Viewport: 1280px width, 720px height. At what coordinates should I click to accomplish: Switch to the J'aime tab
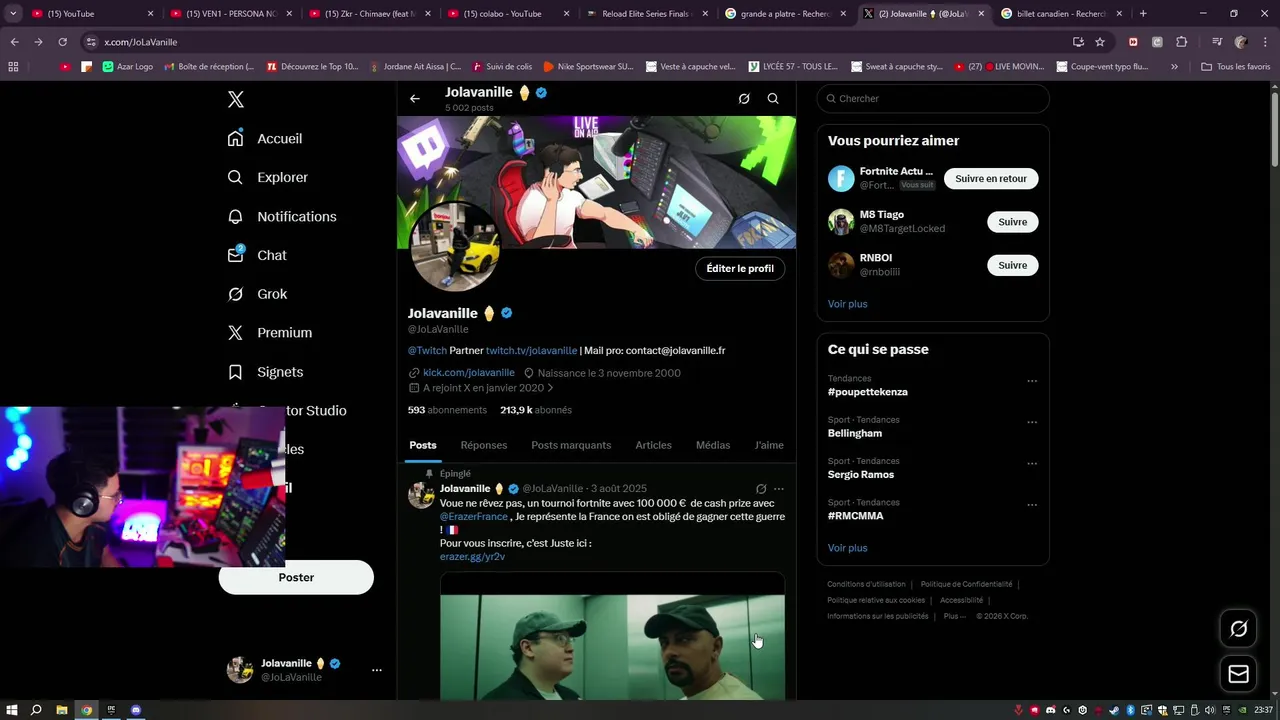pos(769,445)
